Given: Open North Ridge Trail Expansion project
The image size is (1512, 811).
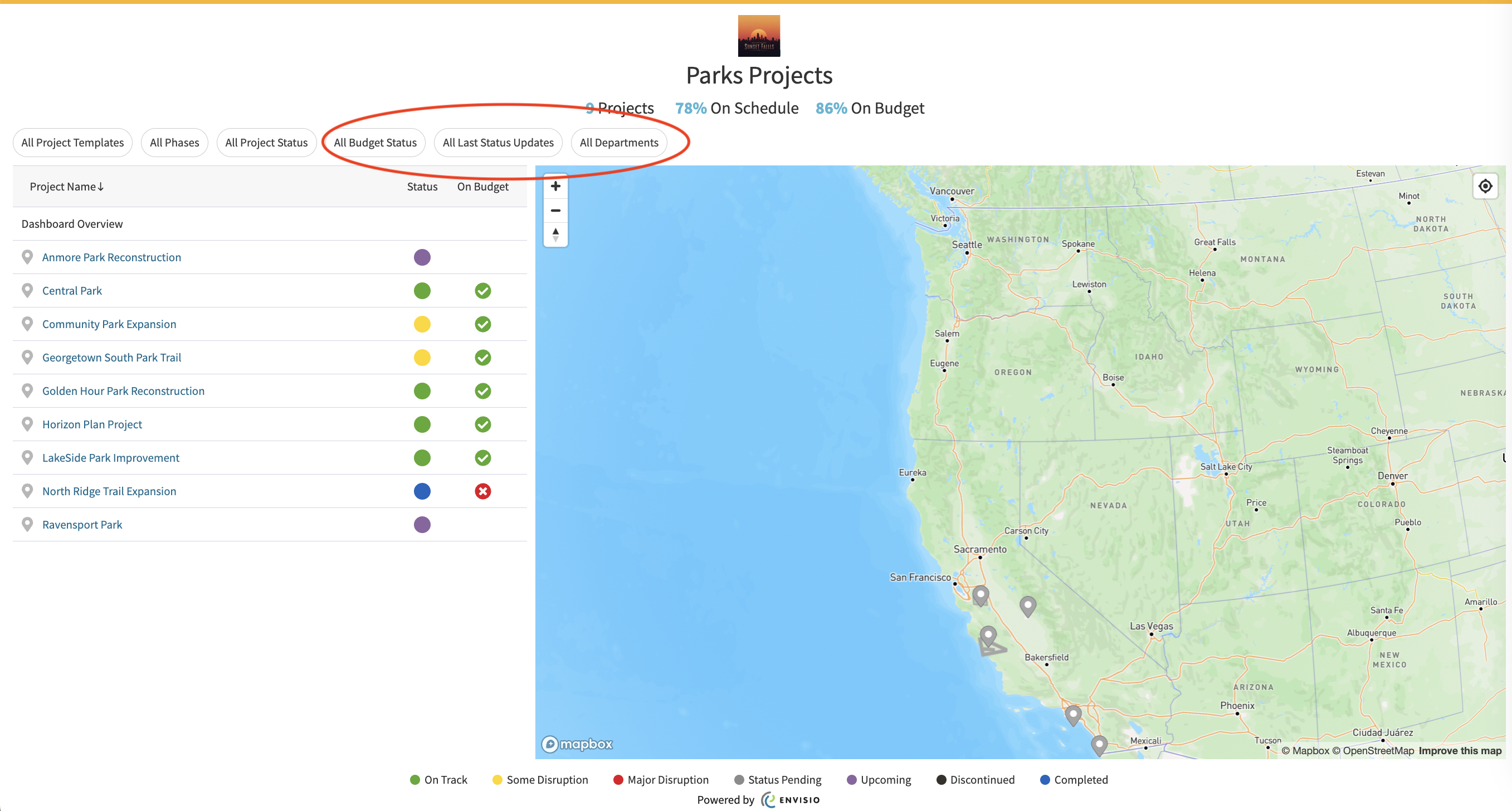Looking at the screenshot, I should point(109,491).
